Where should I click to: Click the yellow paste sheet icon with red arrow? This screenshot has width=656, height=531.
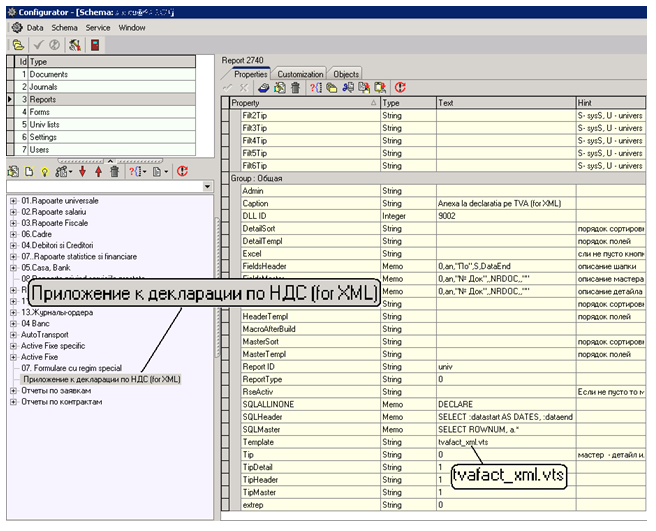point(380,87)
